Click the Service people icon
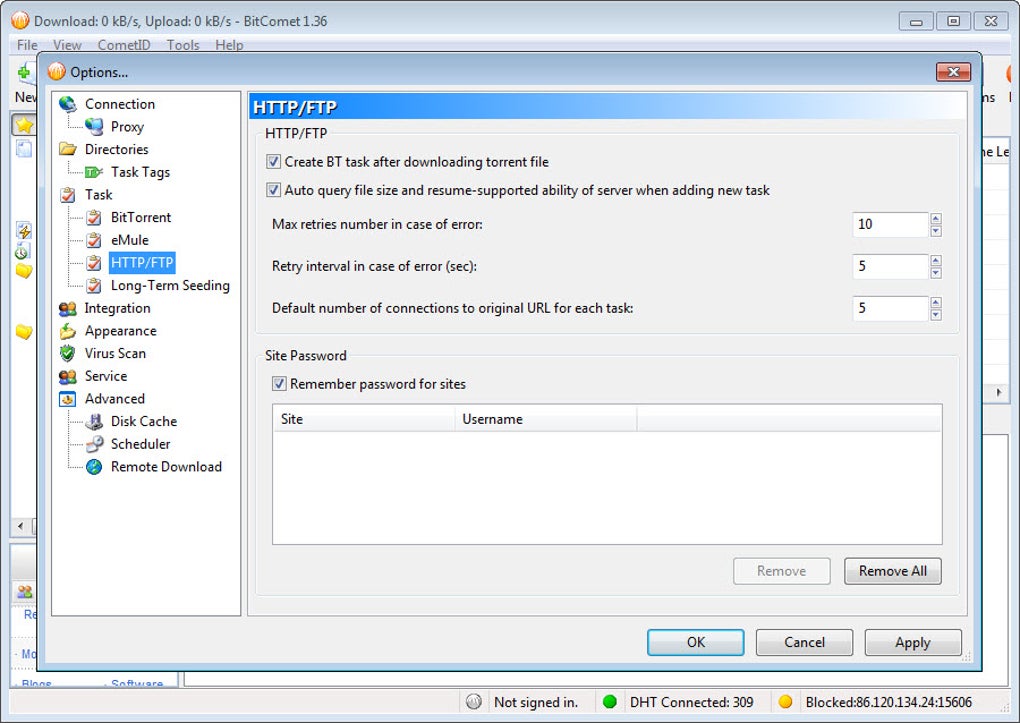The height and width of the screenshot is (723, 1020). tap(68, 376)
